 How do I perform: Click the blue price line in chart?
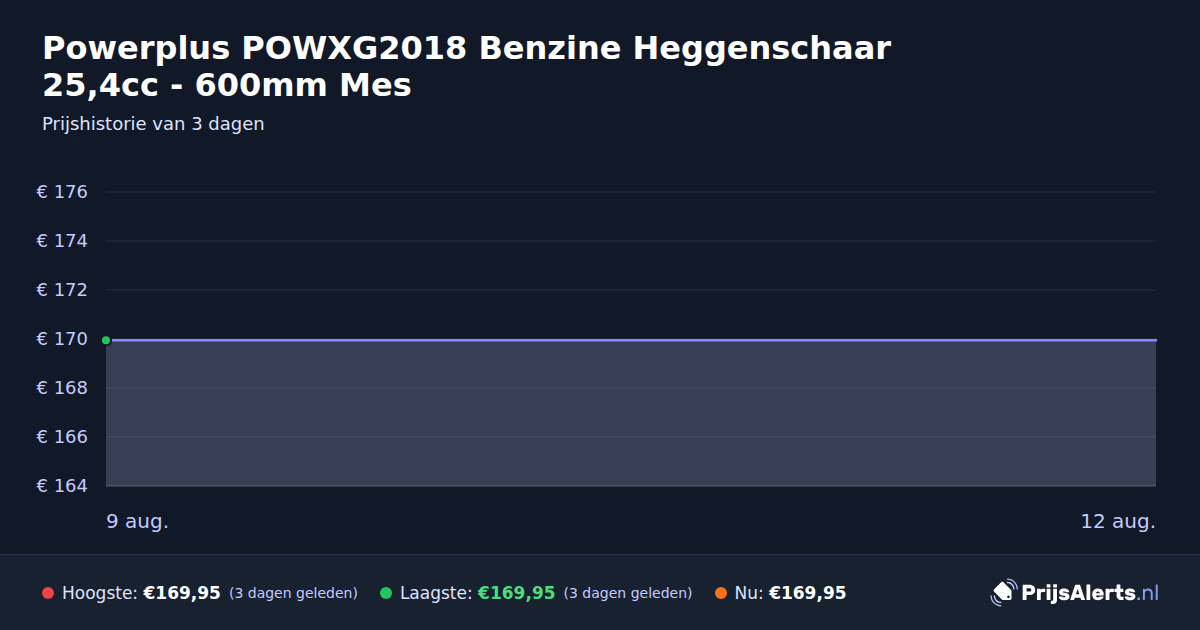click(x=631, y=340)
